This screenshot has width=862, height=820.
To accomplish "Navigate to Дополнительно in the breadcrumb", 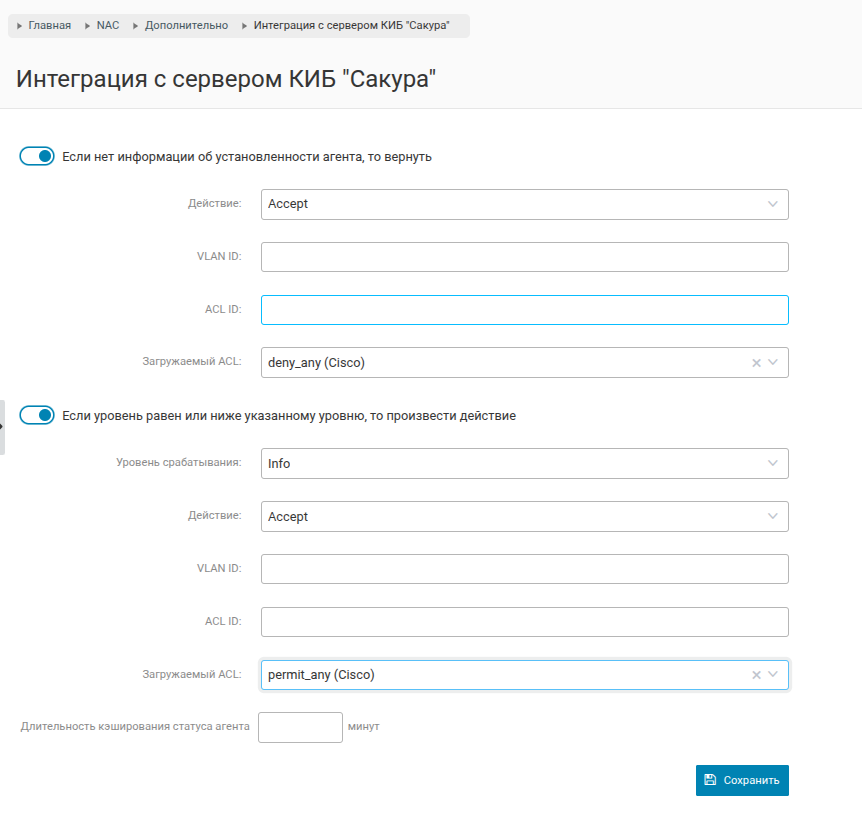I will 186,25.
